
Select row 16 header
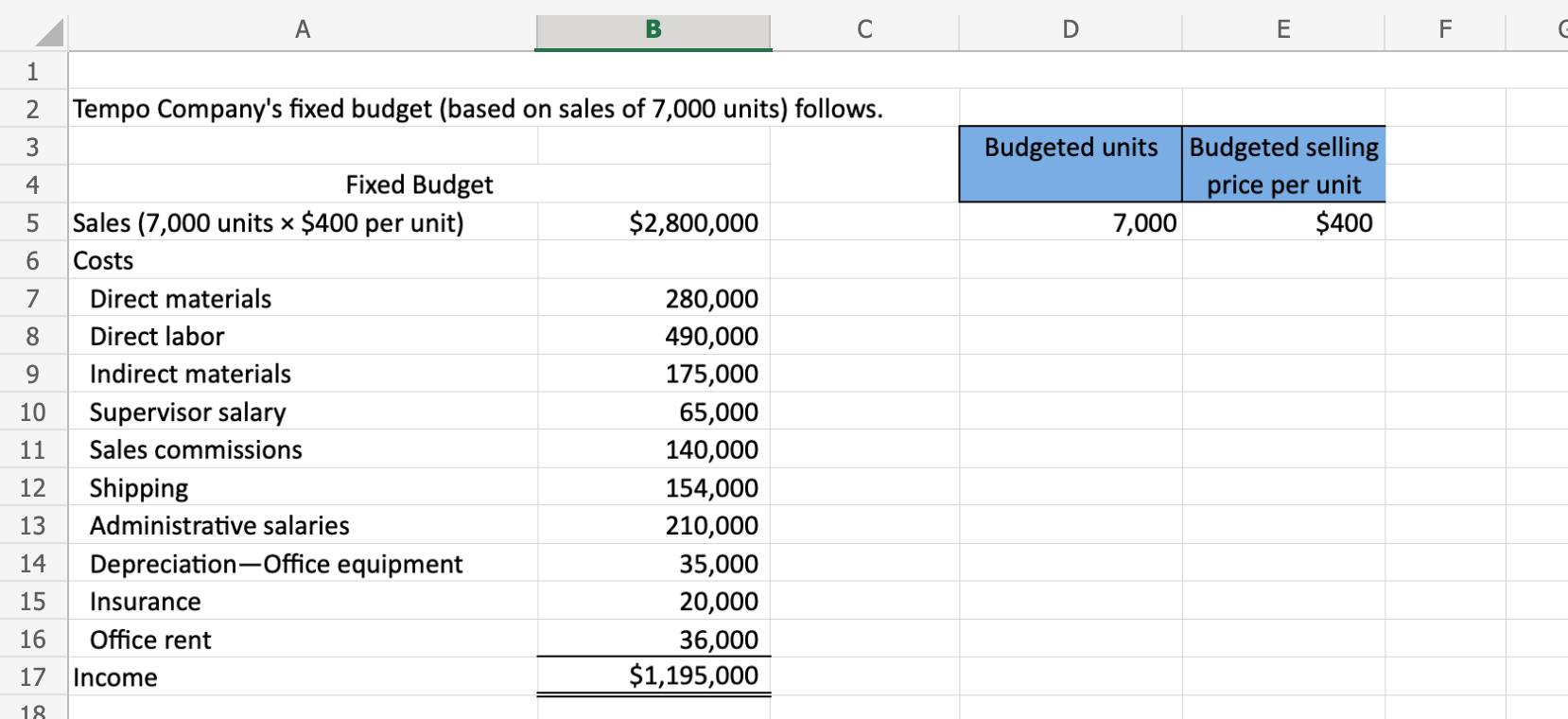[33, 639]
